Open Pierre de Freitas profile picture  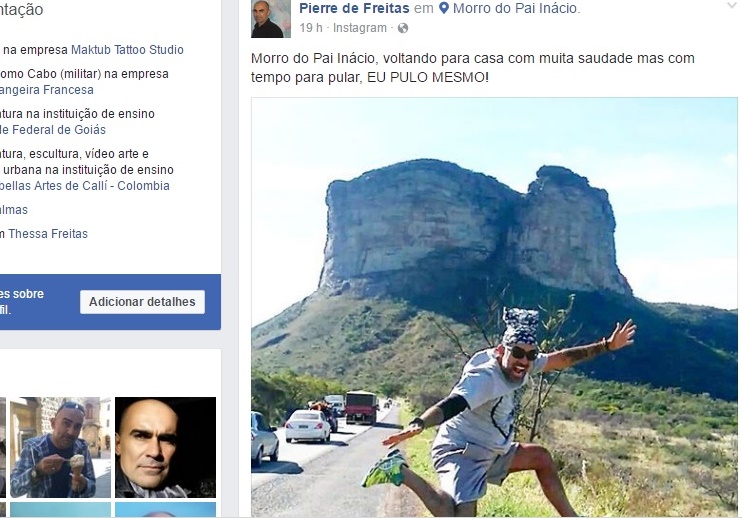pyautogui.click(x=271, y=18)
